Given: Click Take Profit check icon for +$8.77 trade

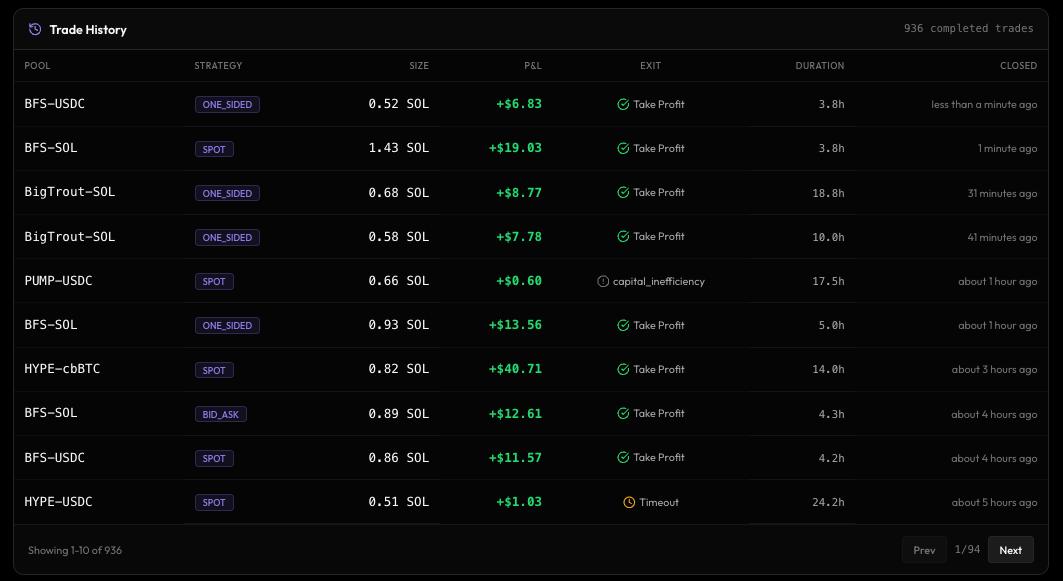Looking at the screenshot, I should [x=623, y=193].
